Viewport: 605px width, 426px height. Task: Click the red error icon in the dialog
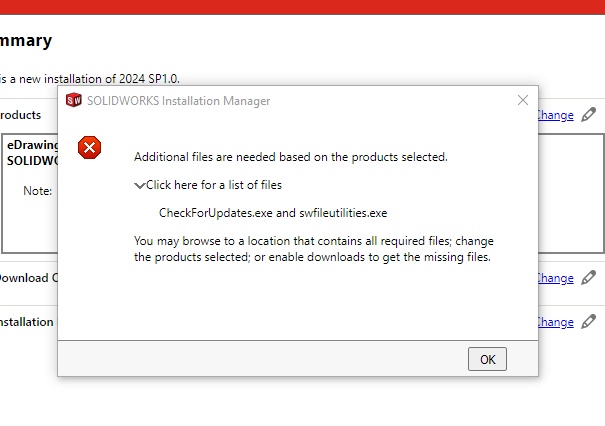90,148
